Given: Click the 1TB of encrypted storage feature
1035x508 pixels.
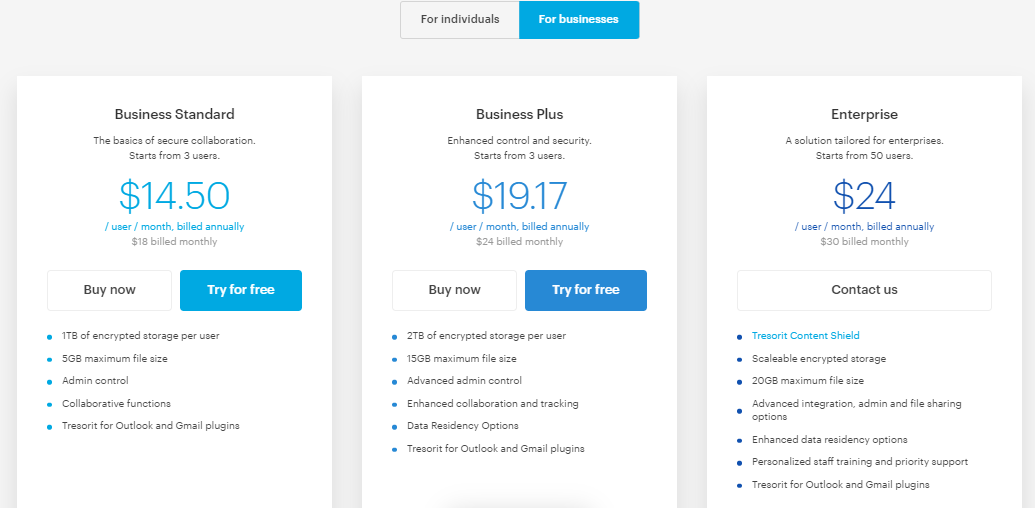Looking at the screenshot, I should pos(140,336).
